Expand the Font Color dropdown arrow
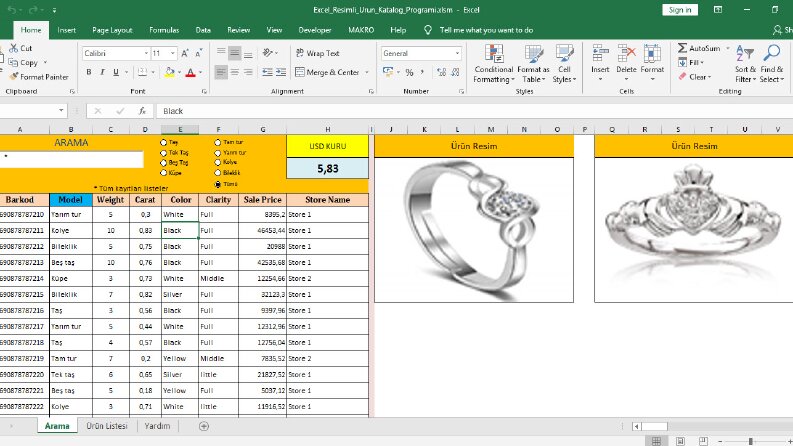Screen dimensions: 793x446 [x=200, y=72]
